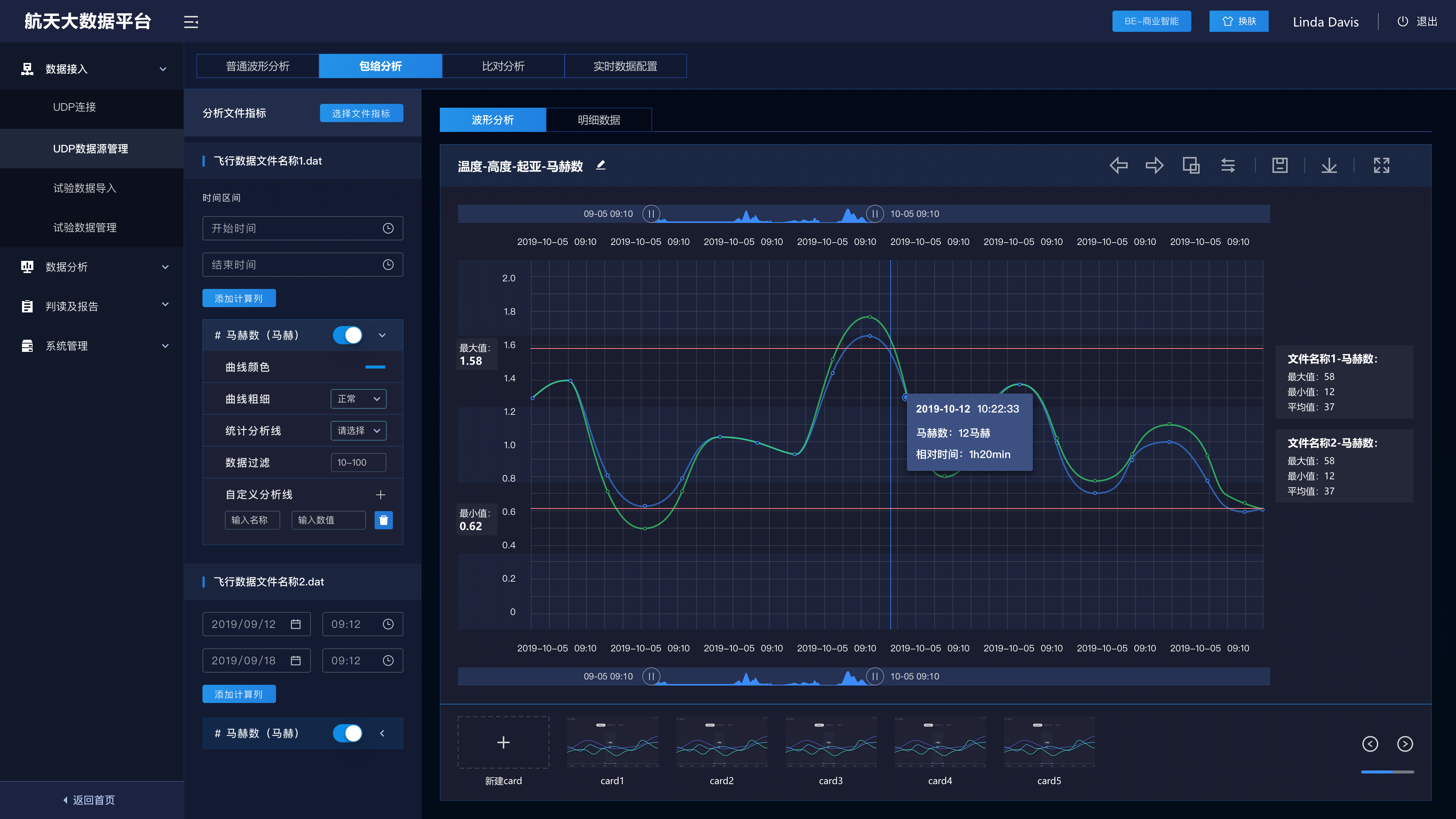Screen dimensions: 1456x819
Task: Edit chart title with pencil icon
Action: tap(601, 165)
